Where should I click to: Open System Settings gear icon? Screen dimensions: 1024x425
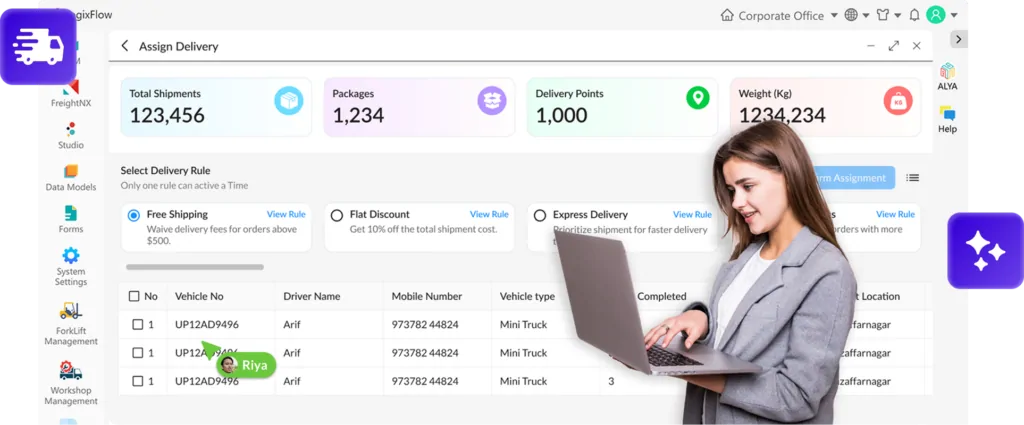(71, 255)
